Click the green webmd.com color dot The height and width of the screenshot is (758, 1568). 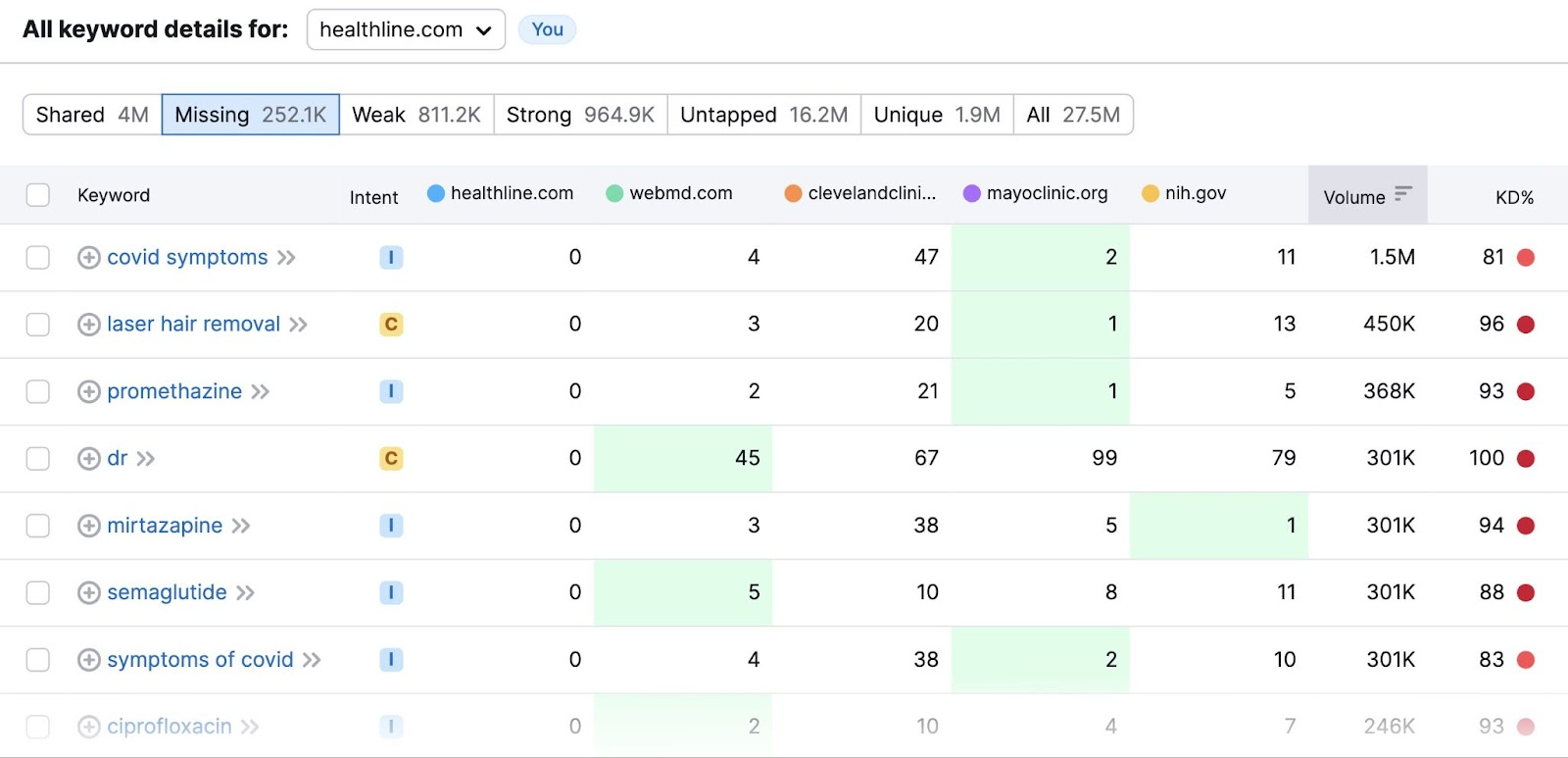tap(614, 193)
